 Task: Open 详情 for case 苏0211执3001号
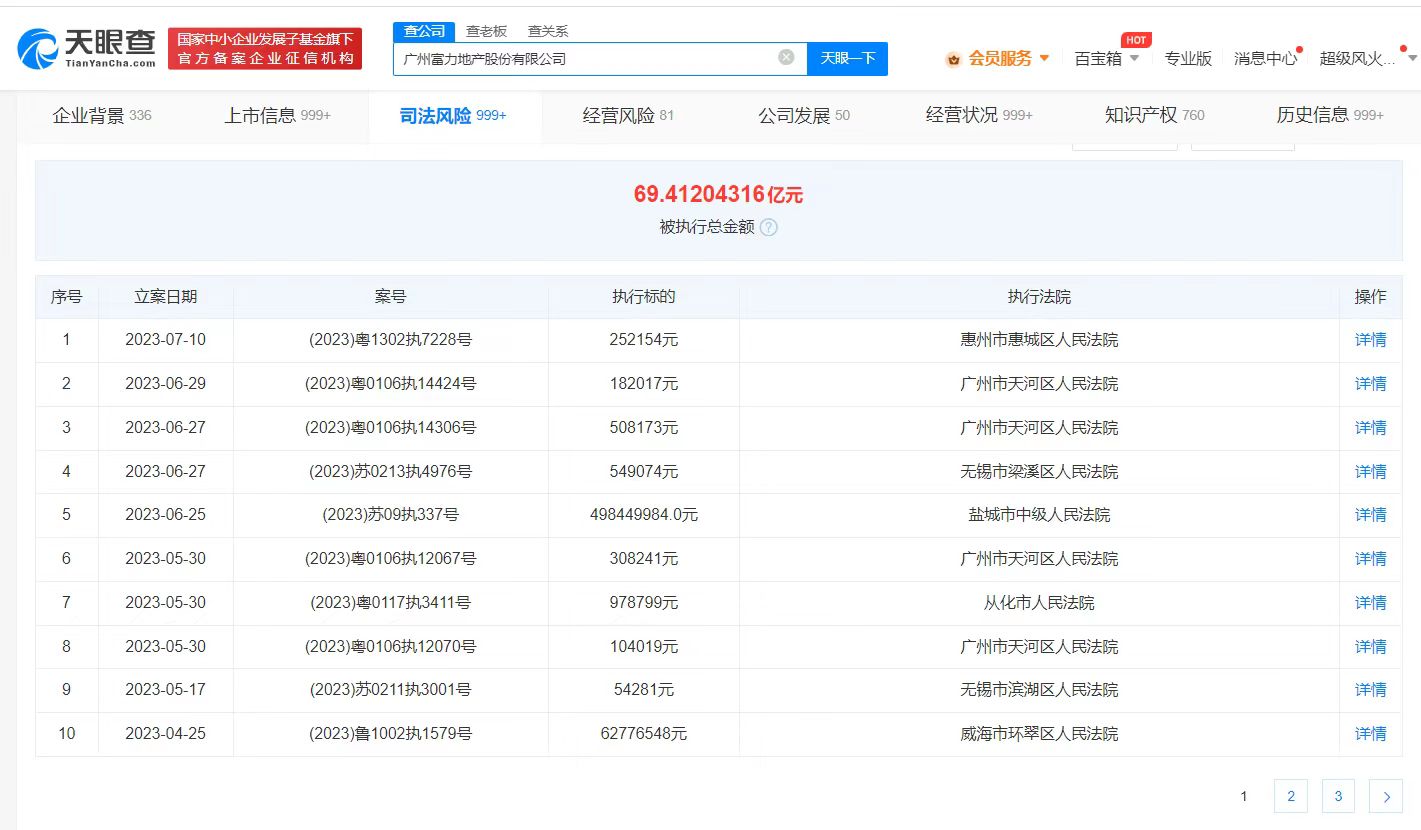(1370, 690)
